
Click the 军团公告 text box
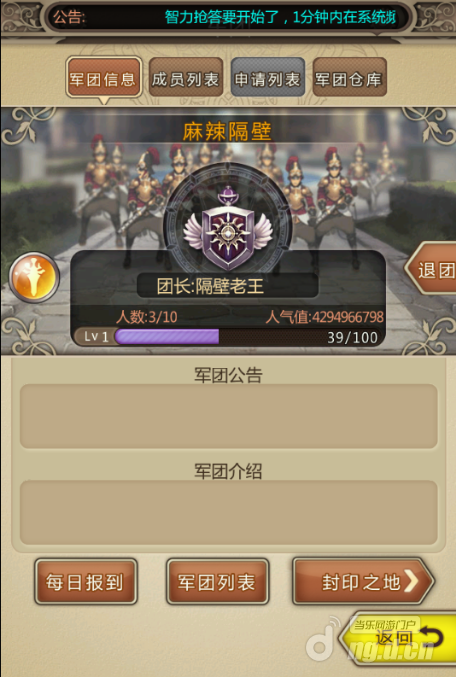point(228,416)
